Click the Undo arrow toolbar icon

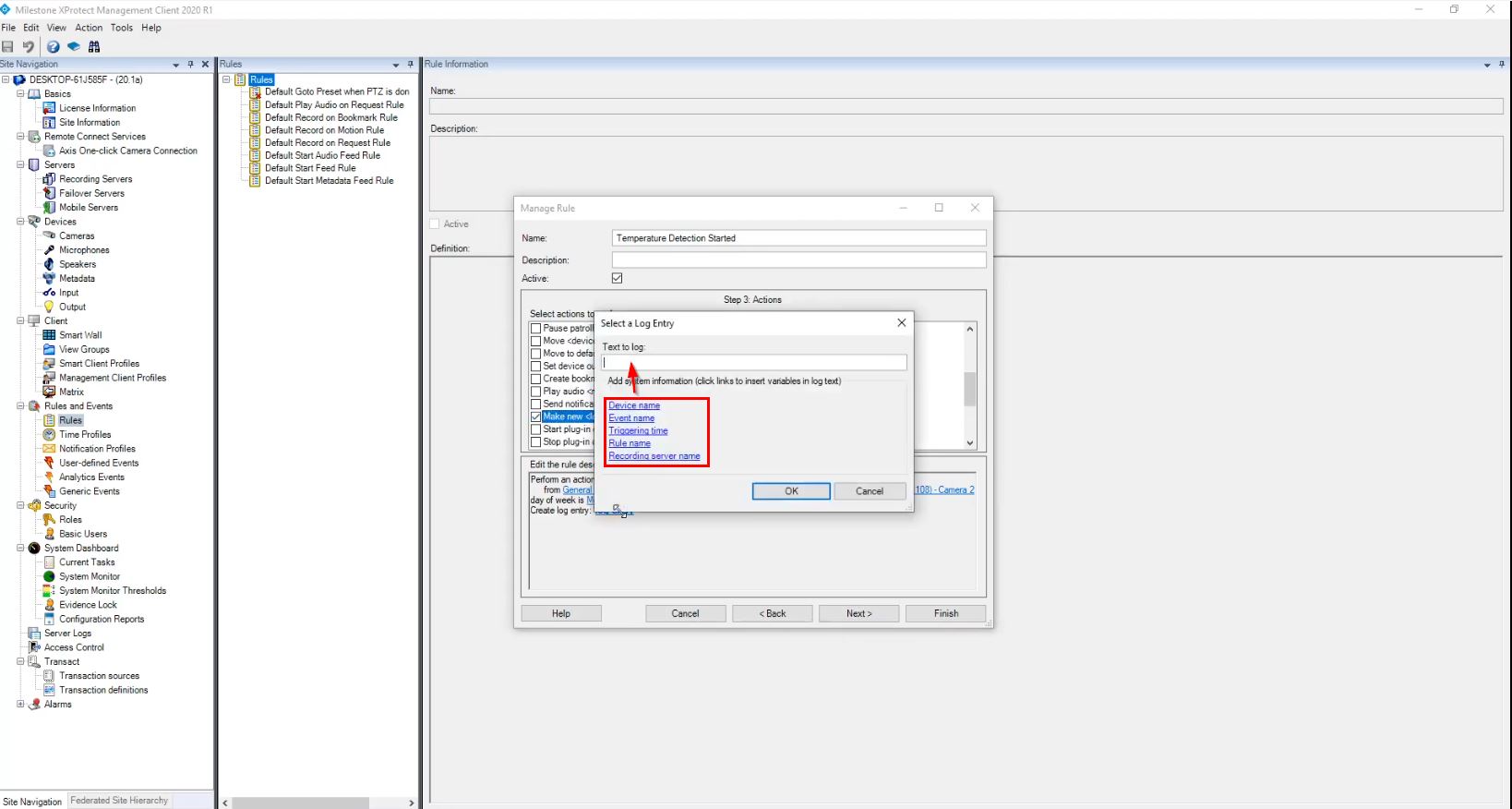pos(29,47)
